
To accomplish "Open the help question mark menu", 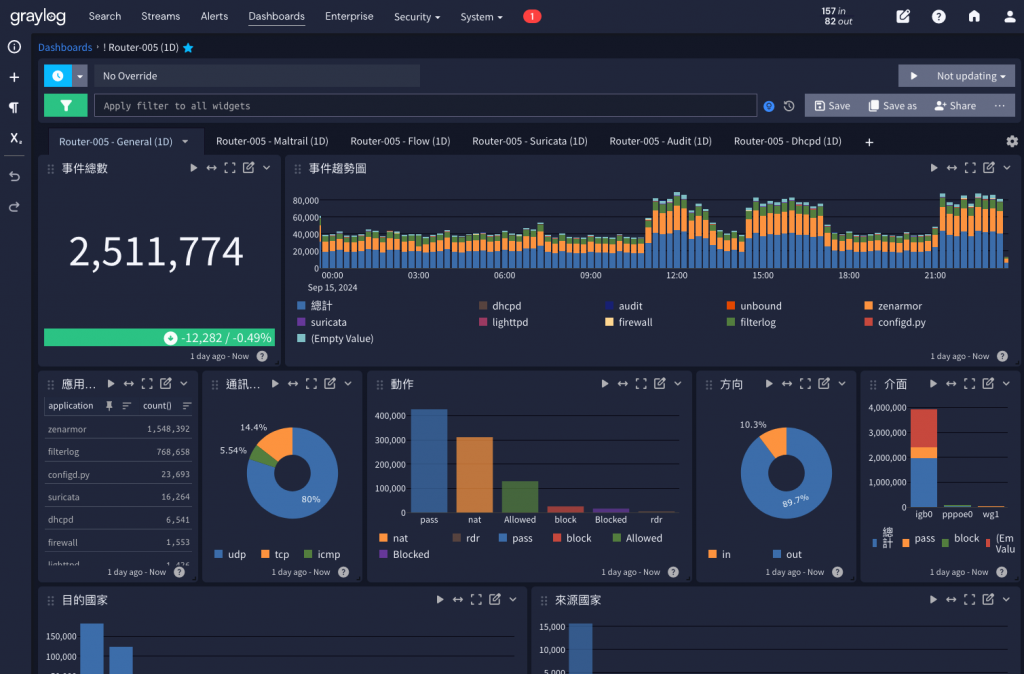I will 938,16.
